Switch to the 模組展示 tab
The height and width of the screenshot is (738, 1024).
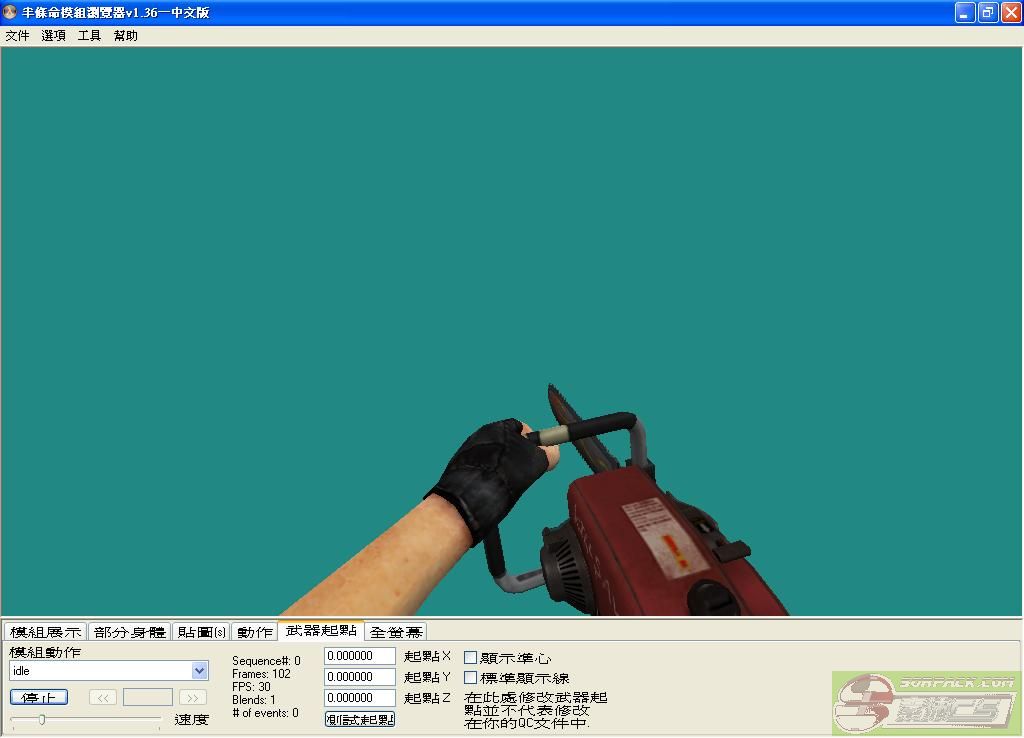(45, 632)
